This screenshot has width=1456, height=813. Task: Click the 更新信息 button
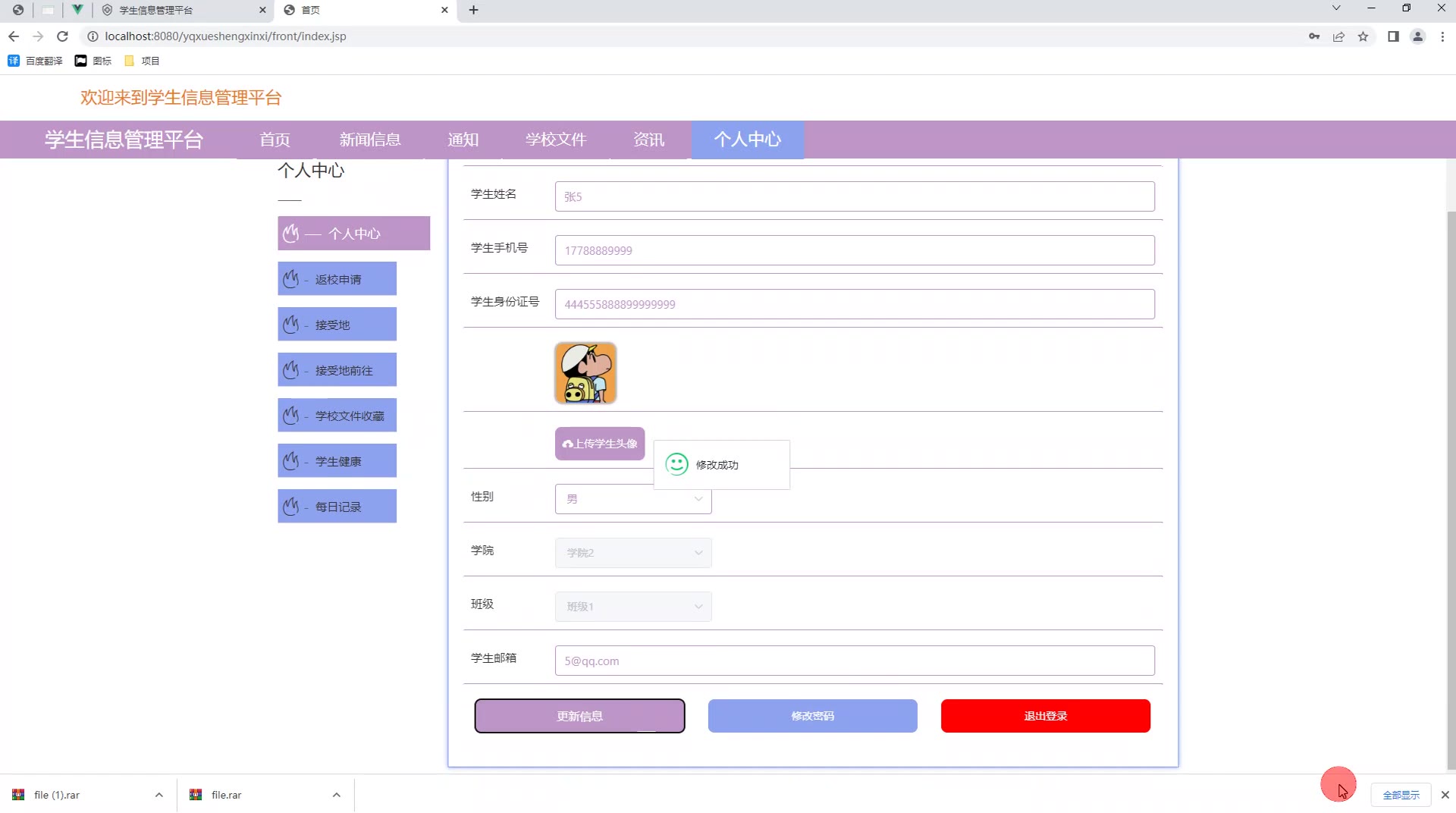580,716
